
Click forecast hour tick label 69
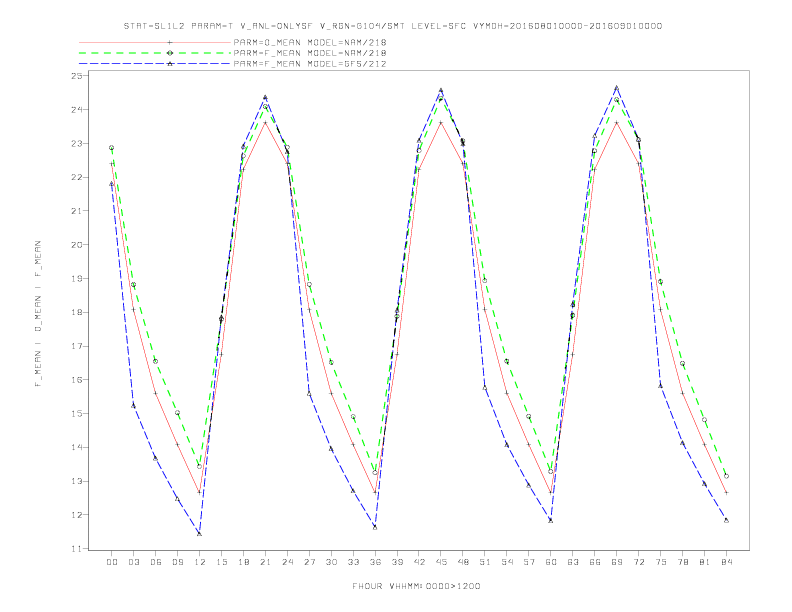point(617,562)
